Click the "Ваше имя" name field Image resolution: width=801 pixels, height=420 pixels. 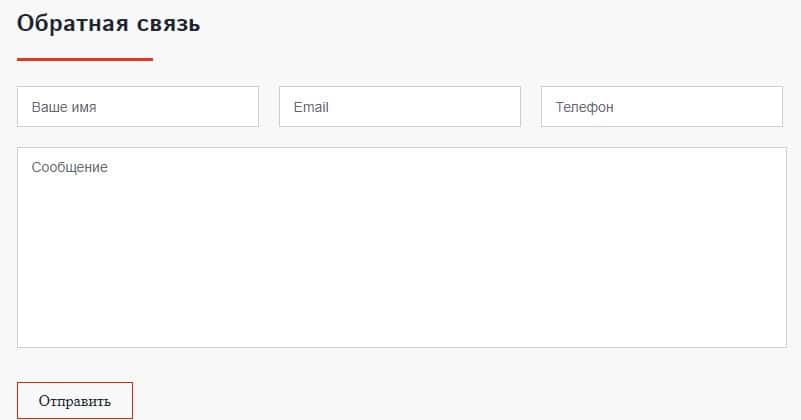point(138,107)
